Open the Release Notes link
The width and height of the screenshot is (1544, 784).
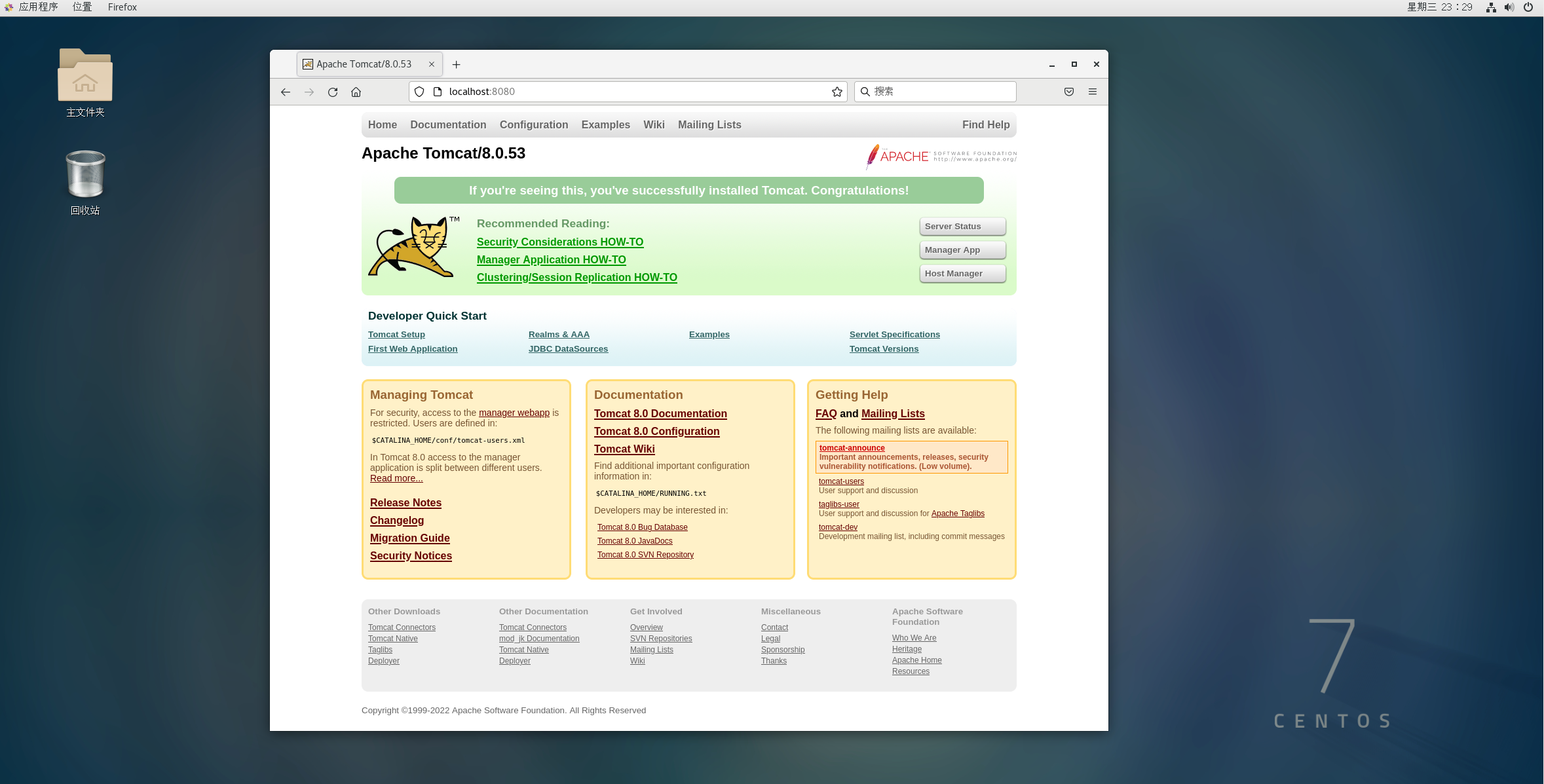point(405,503)
